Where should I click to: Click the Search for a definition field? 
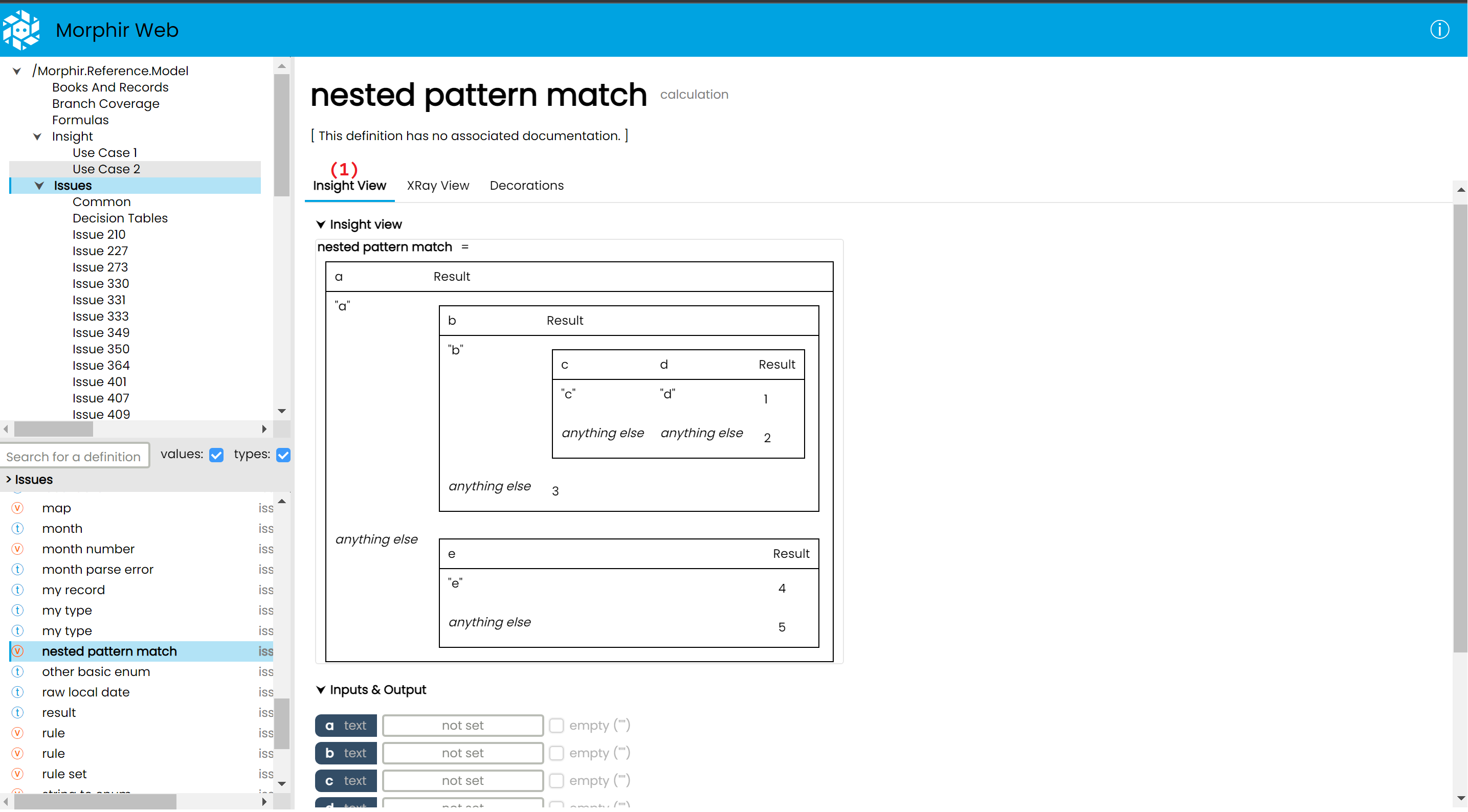pos(74,457)
